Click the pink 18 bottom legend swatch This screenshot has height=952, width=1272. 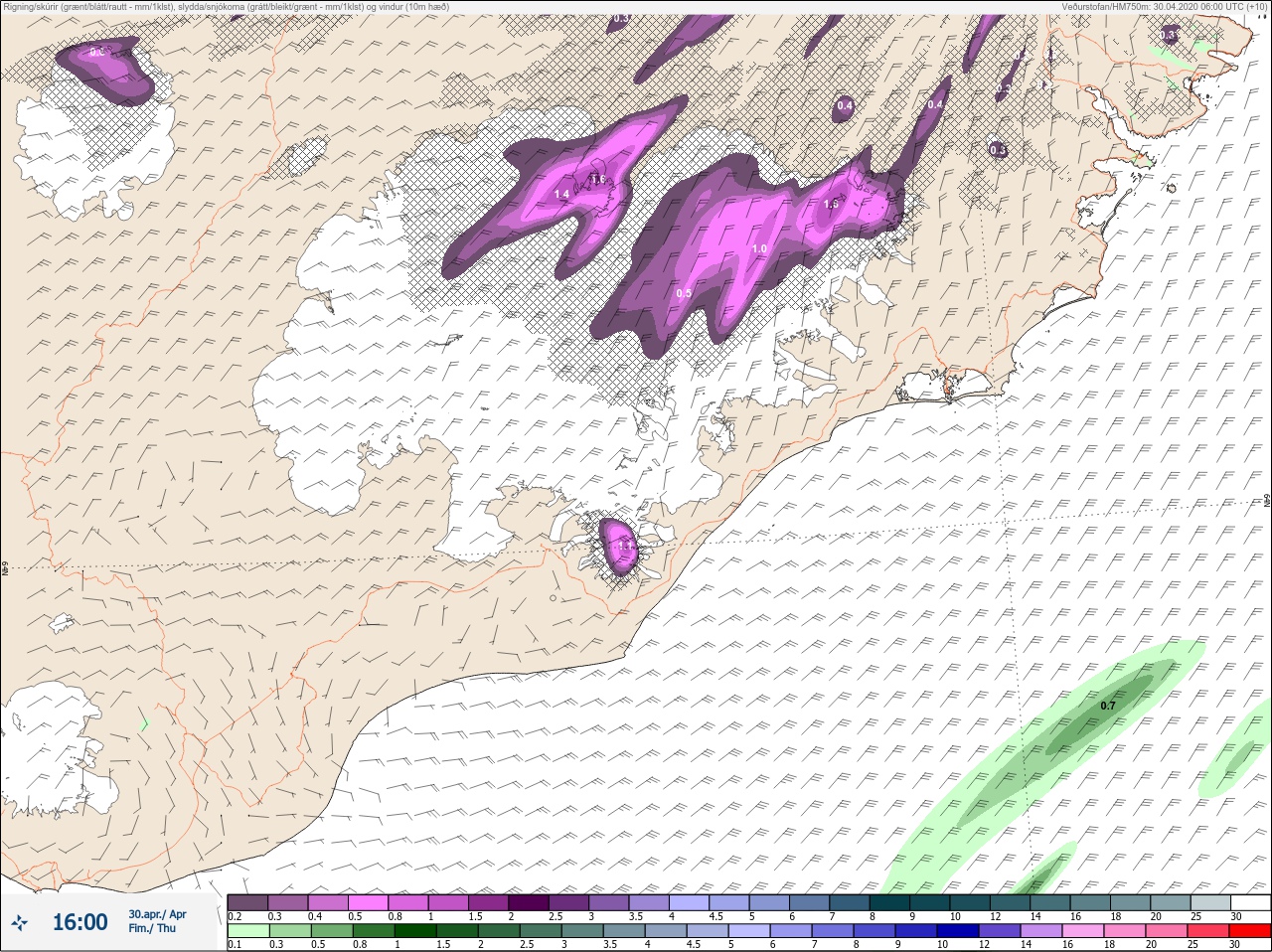point(1124,931)
